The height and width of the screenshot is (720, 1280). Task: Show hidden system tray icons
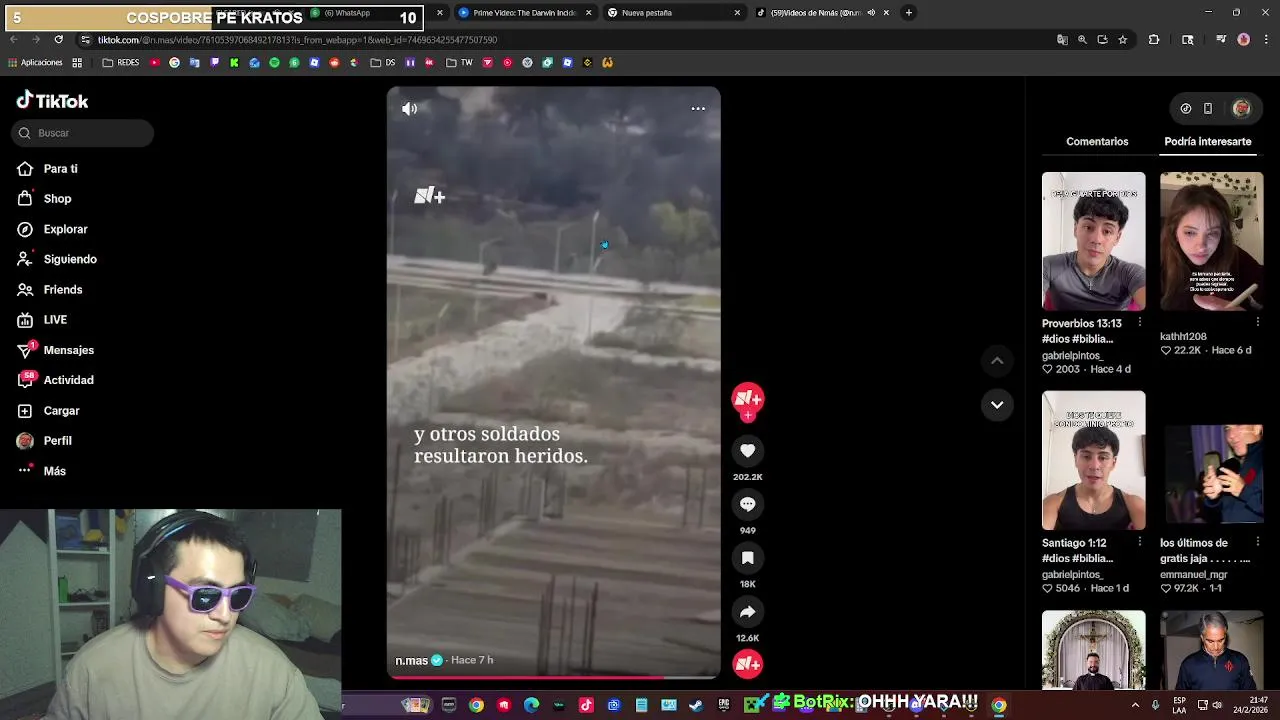click(x=1135, y=705)
